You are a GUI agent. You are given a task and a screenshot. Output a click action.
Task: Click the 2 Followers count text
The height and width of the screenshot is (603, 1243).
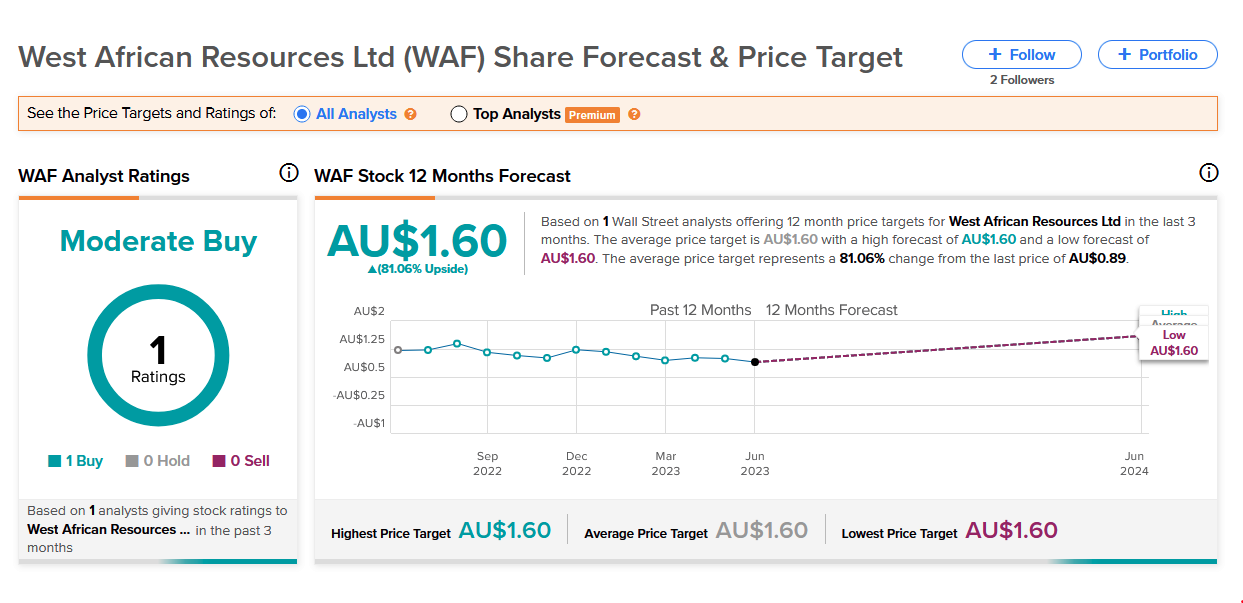coord(1022,80)
